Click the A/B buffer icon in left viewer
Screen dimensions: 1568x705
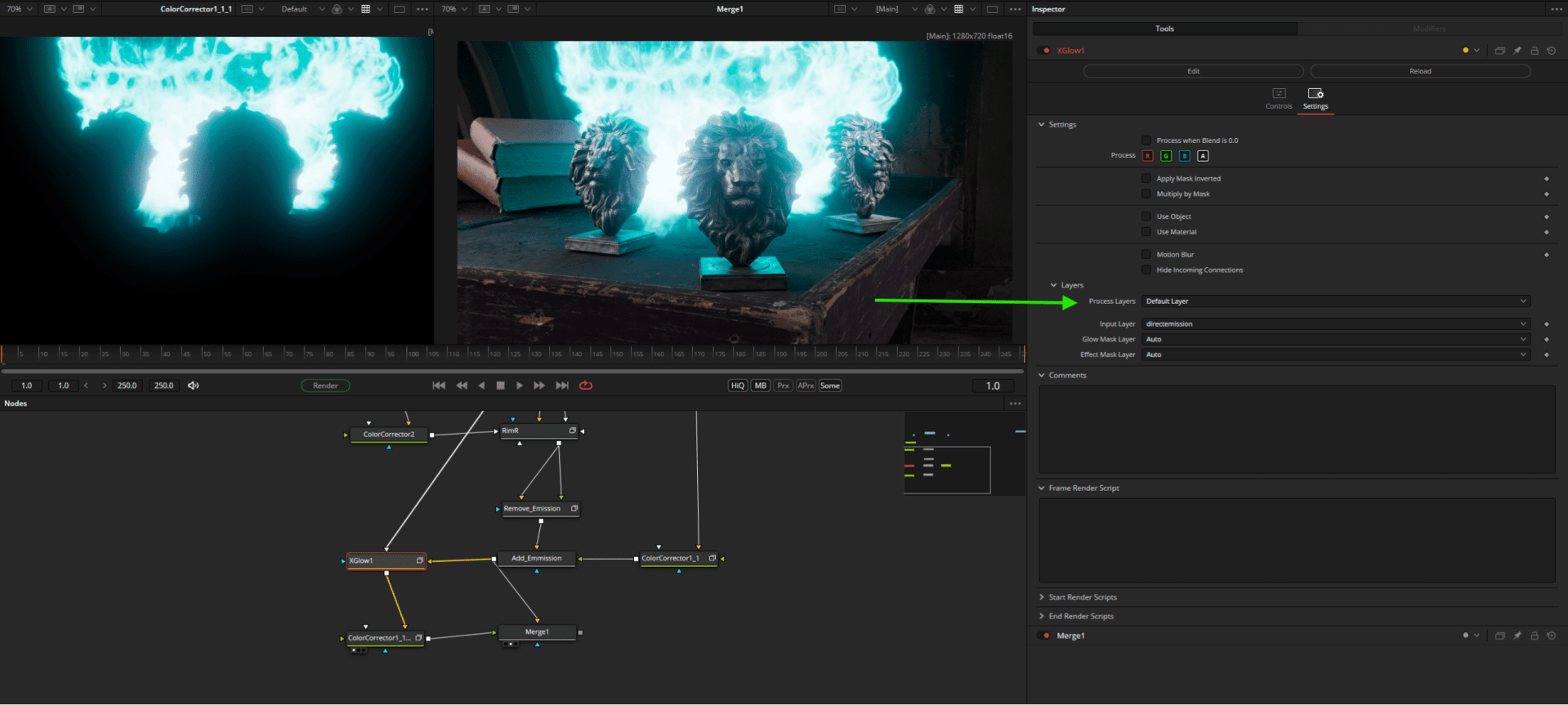click(50, 9)
